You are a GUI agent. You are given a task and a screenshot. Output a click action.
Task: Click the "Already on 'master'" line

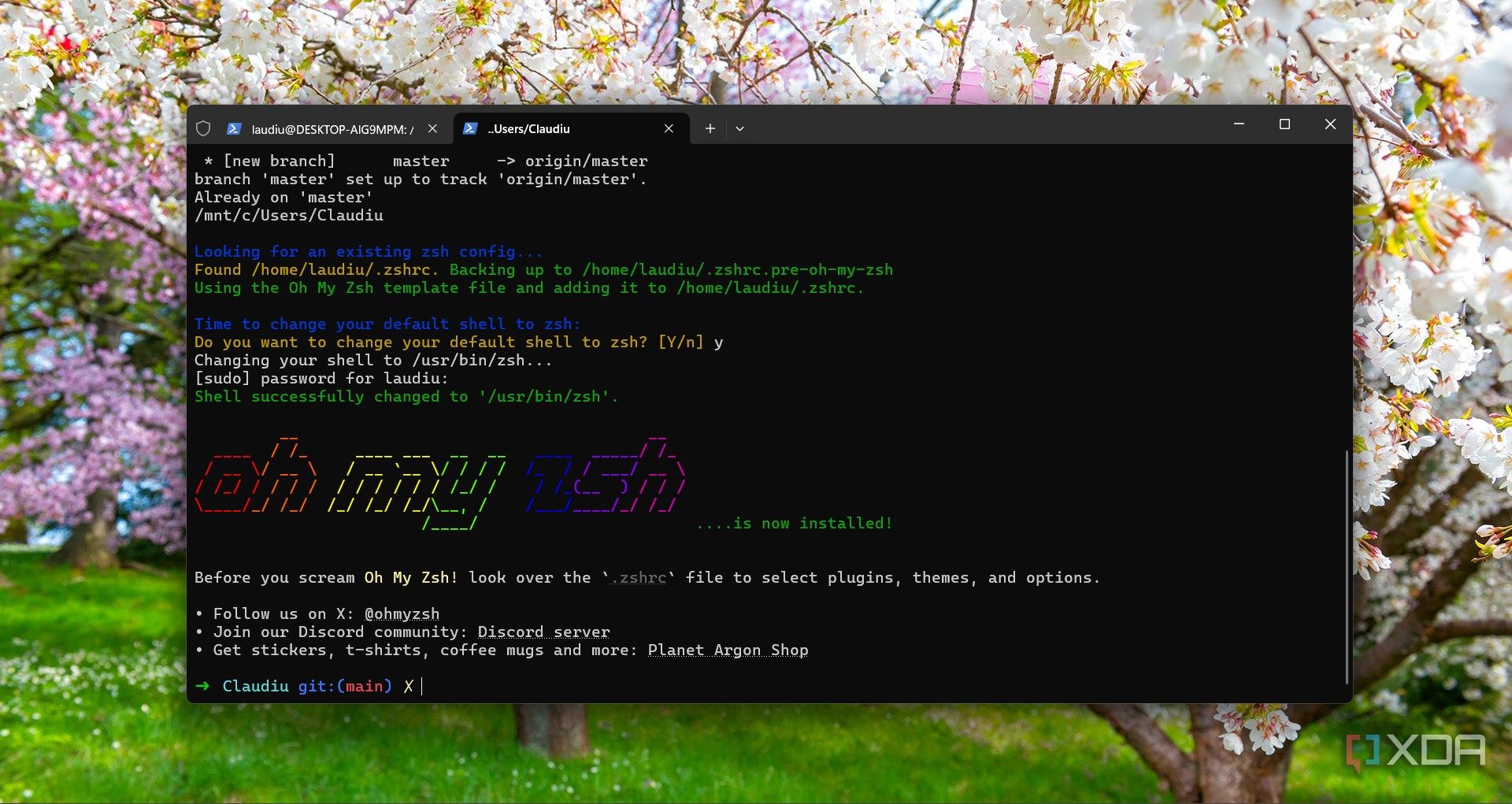click(283, 197)
